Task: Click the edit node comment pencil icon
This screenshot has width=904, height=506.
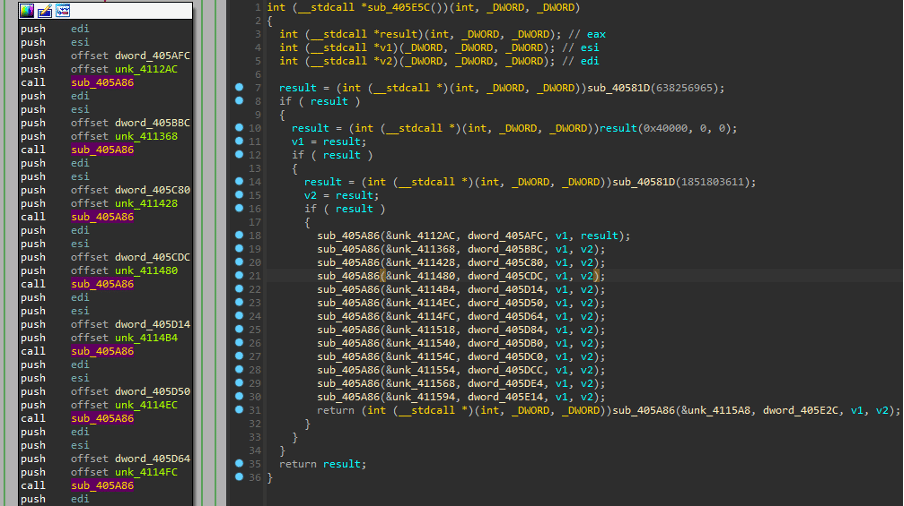Action: pyautogui.click(x=45, y=11)
